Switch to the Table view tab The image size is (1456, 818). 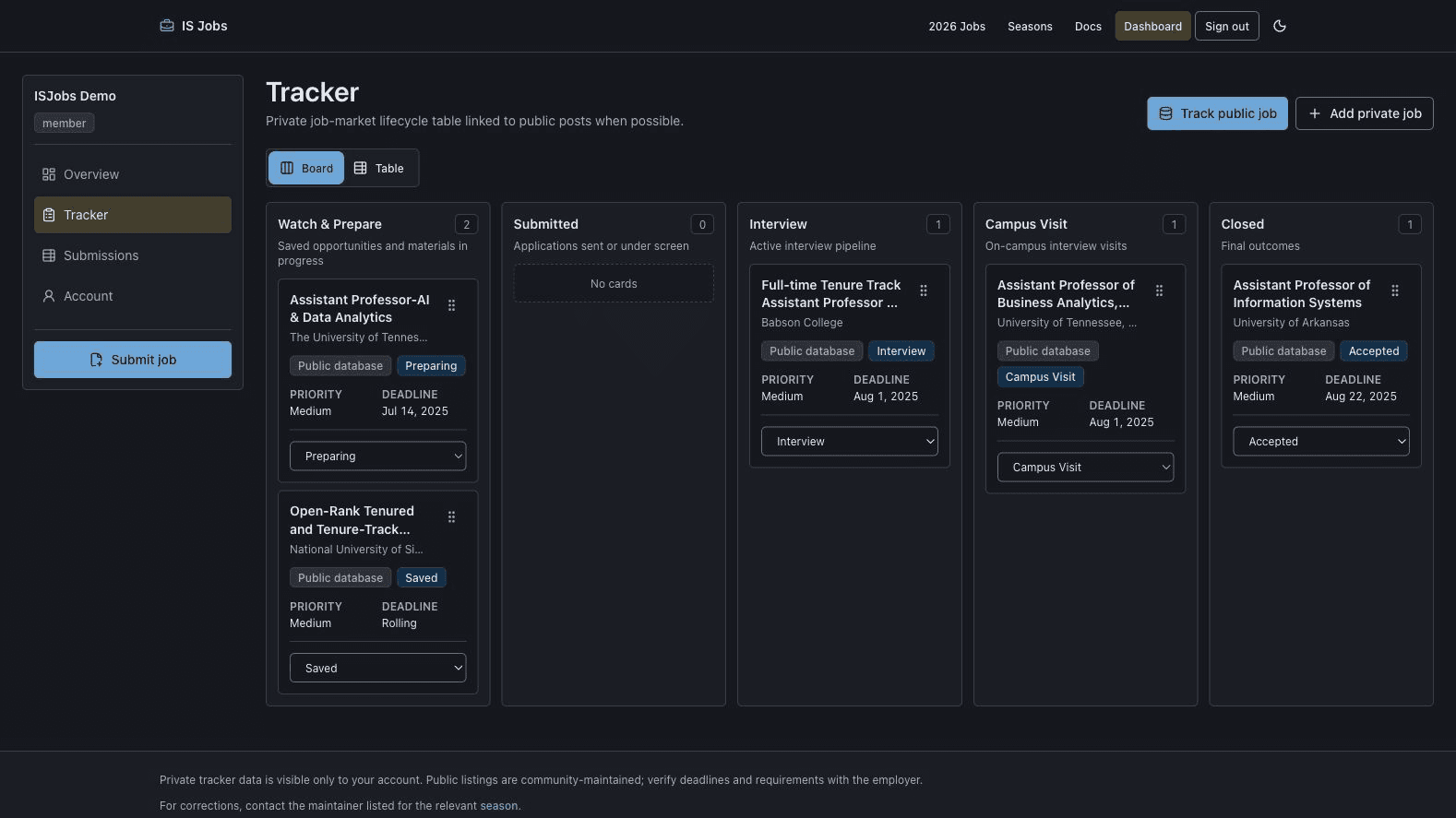point(379,168)
